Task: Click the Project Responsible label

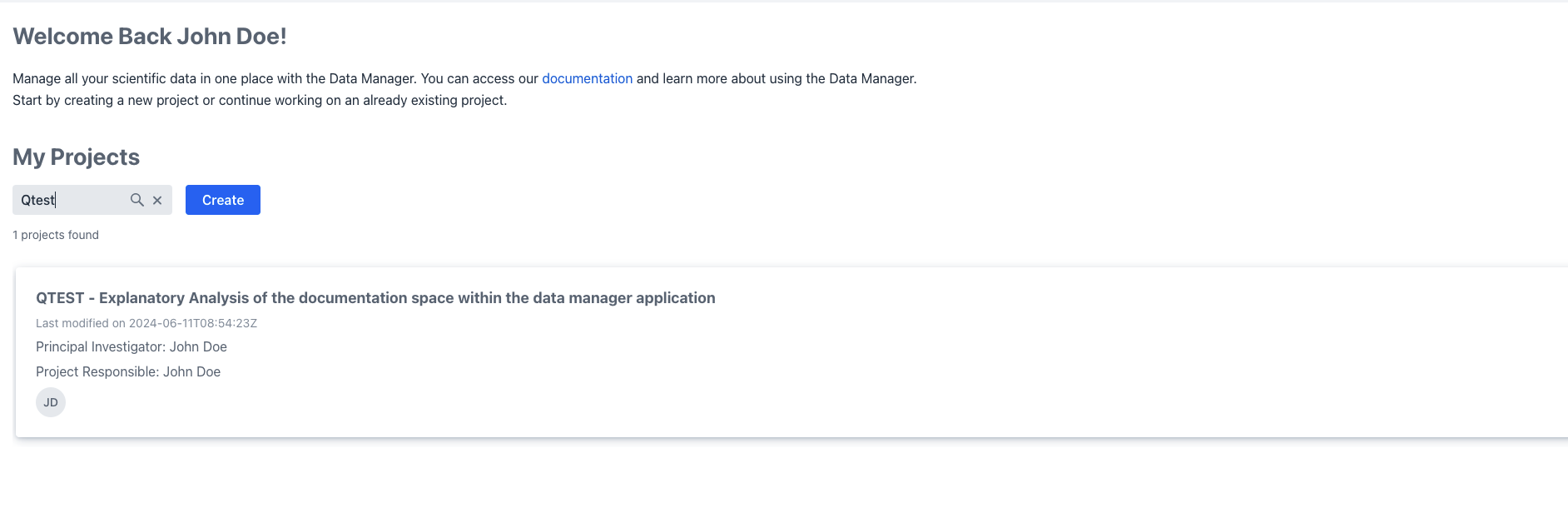Action: [x=97, y=371]
